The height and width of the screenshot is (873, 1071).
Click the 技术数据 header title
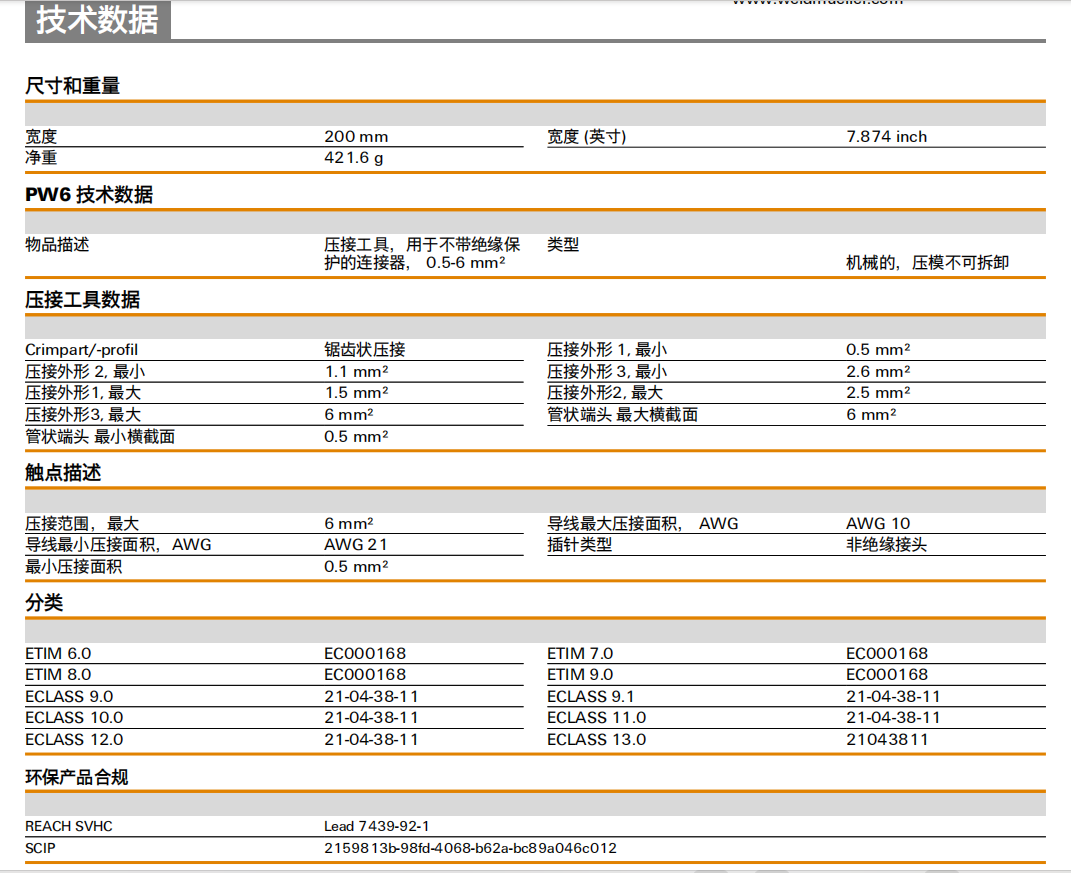(x=97, y=20)
